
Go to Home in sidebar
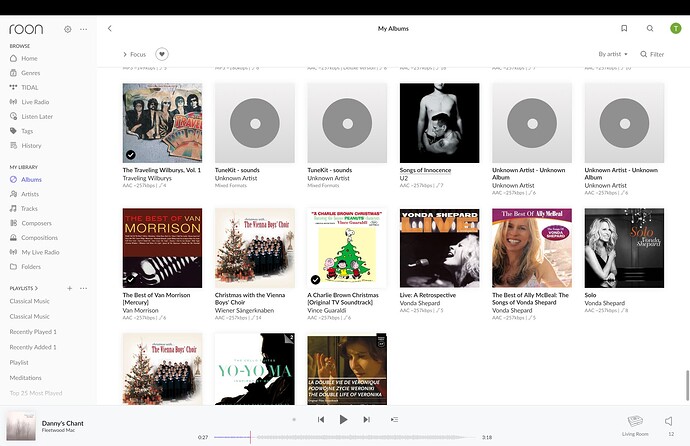(x=24, y=58)
